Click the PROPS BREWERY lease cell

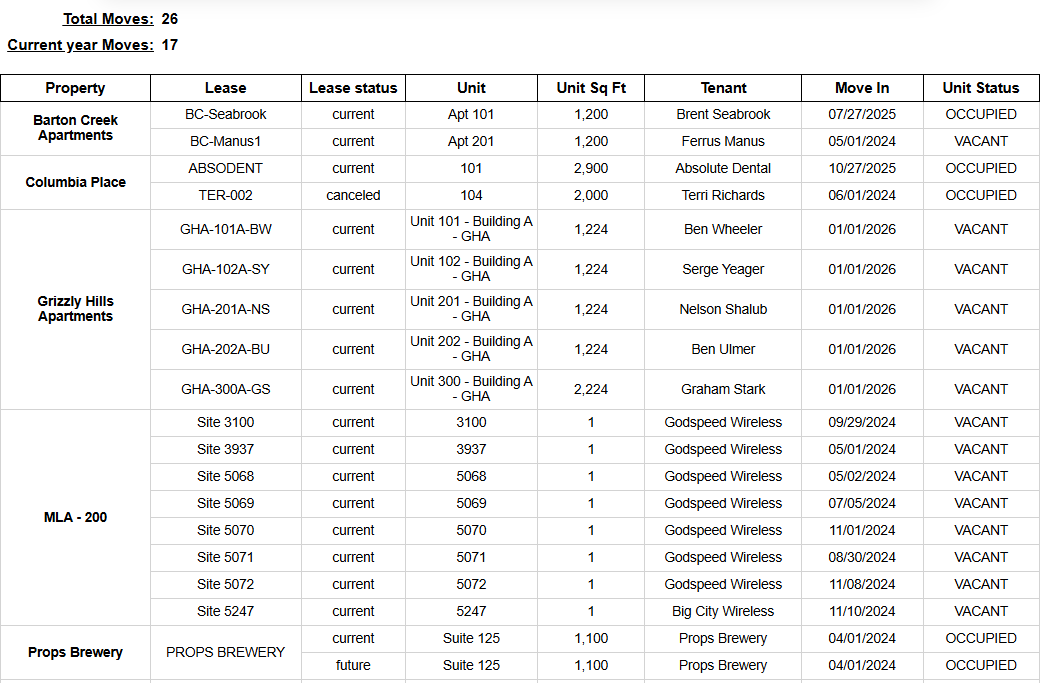(x=226, y=652)
